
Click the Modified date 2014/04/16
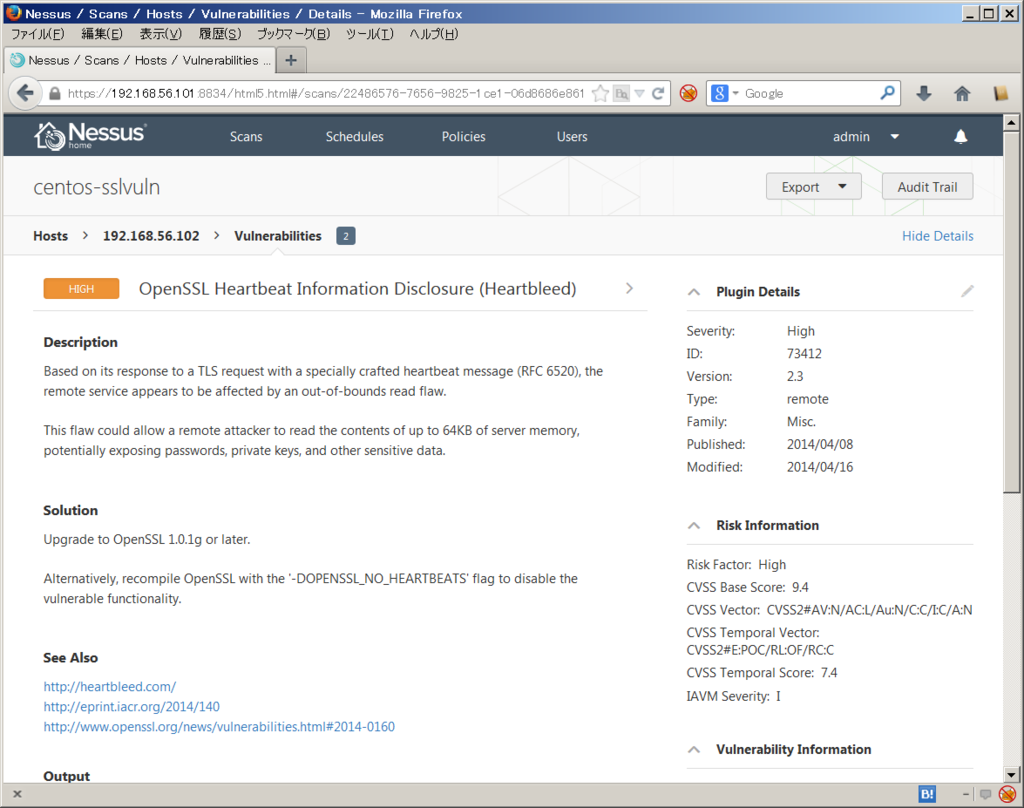point(820,467)
